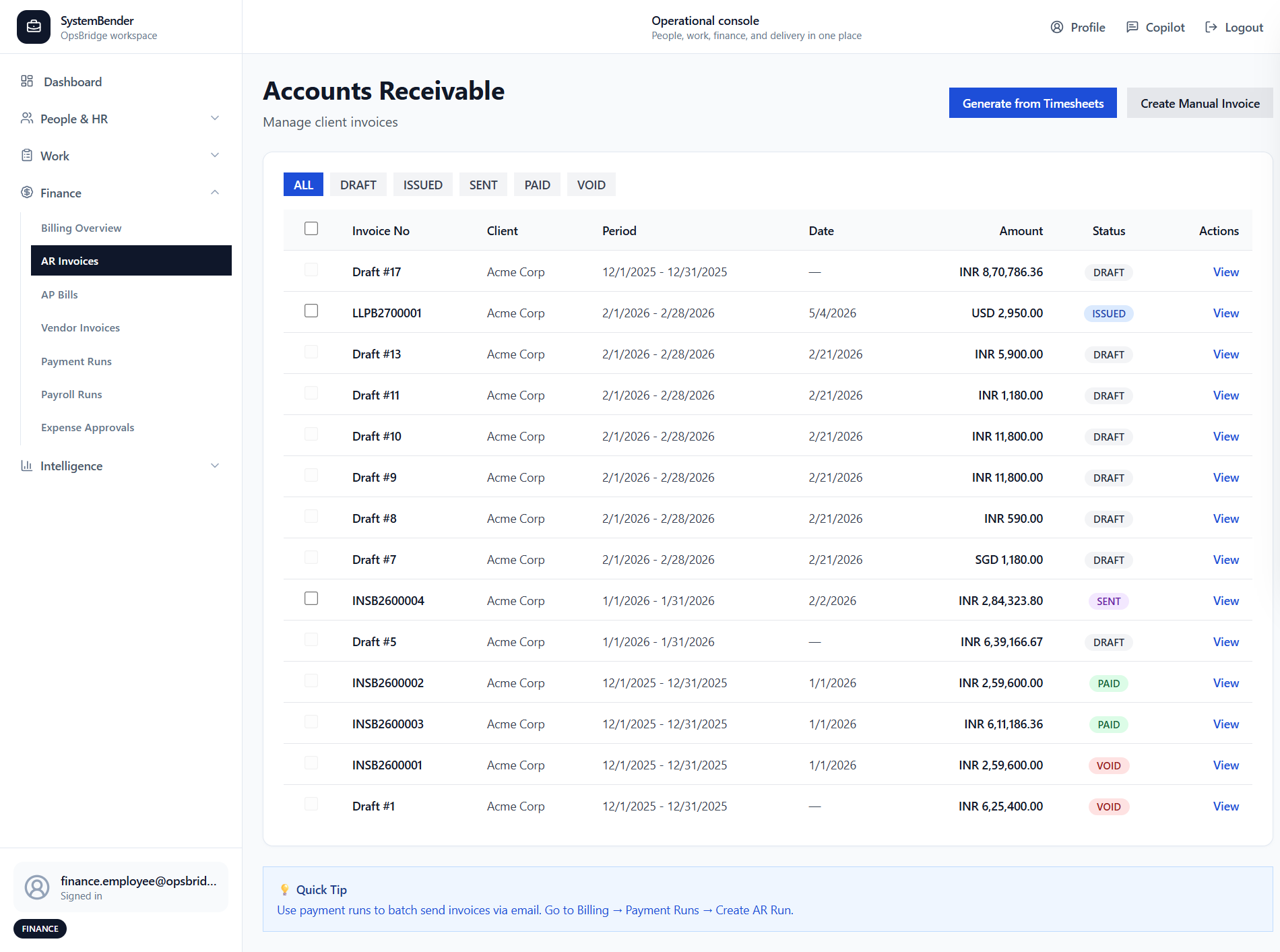Click the Quick Tip lightbulb icon
The height and width of the screenshot is (952, 1280).
[x=284, y=889]
